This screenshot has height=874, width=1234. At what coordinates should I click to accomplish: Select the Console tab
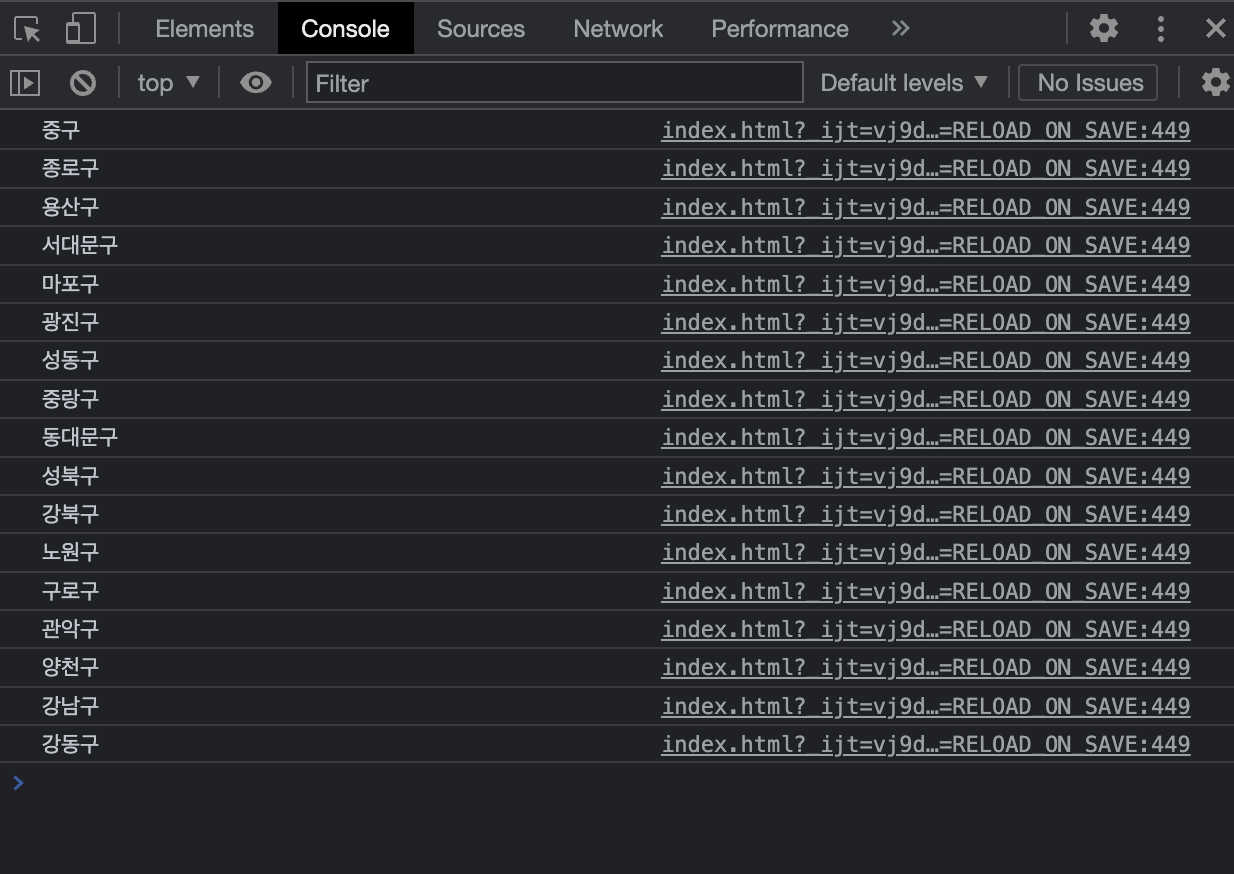345,29
